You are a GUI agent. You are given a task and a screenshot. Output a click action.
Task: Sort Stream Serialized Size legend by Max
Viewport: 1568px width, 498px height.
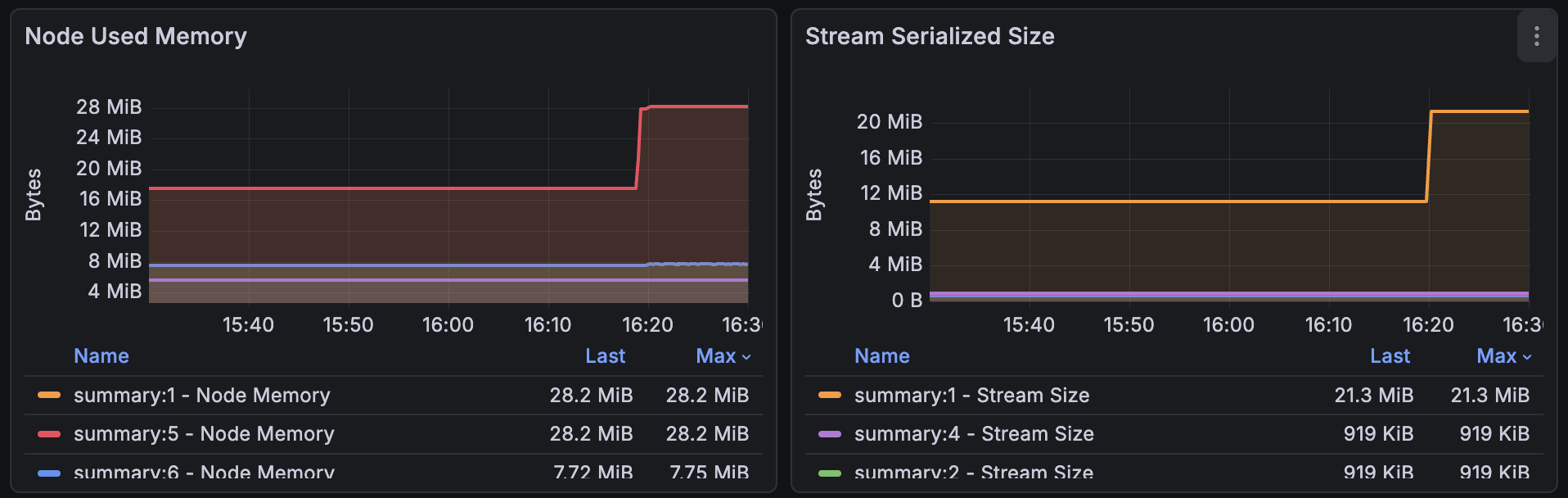pos(1497,356)
